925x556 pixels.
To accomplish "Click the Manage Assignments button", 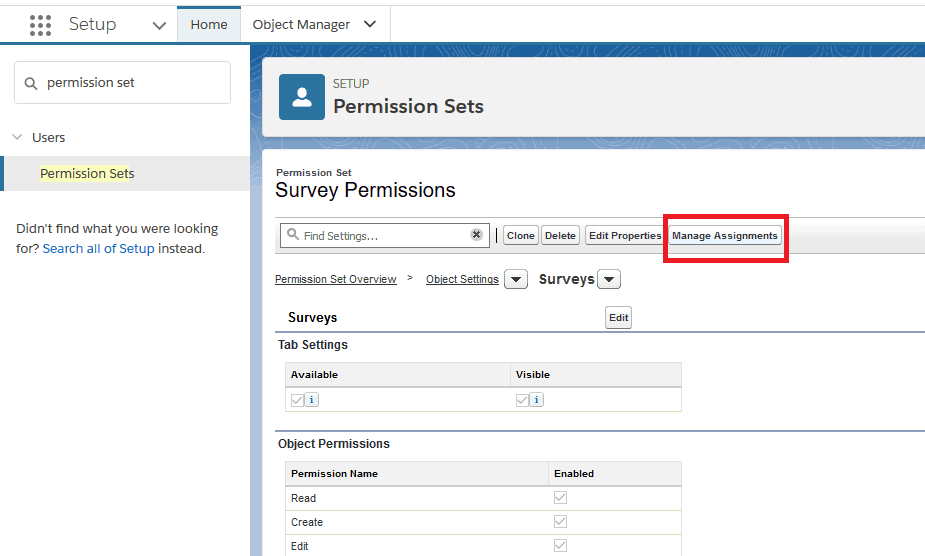I will [724, 236].
